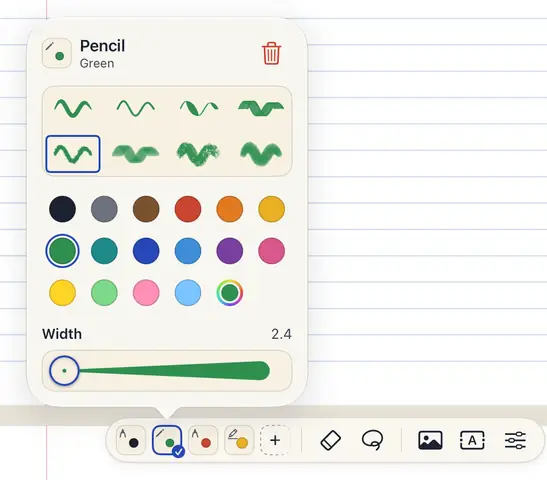Screen dimensions: 547x480
Task: Click the Green subtitle label
Action: click(x=97, y=63)
